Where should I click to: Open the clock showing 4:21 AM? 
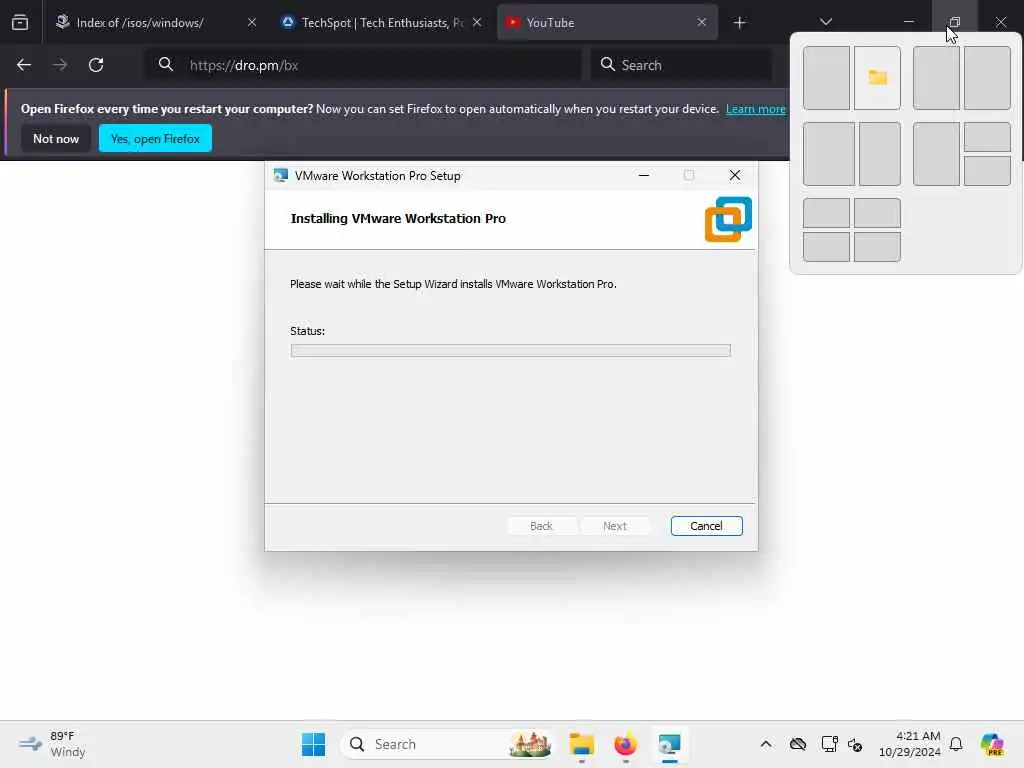(x=910, y=744)
